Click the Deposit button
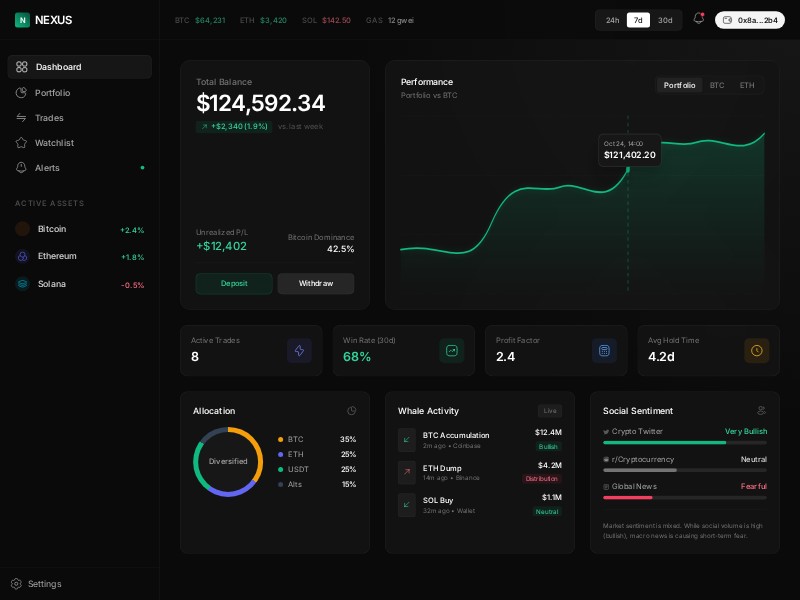 [234, 283]
